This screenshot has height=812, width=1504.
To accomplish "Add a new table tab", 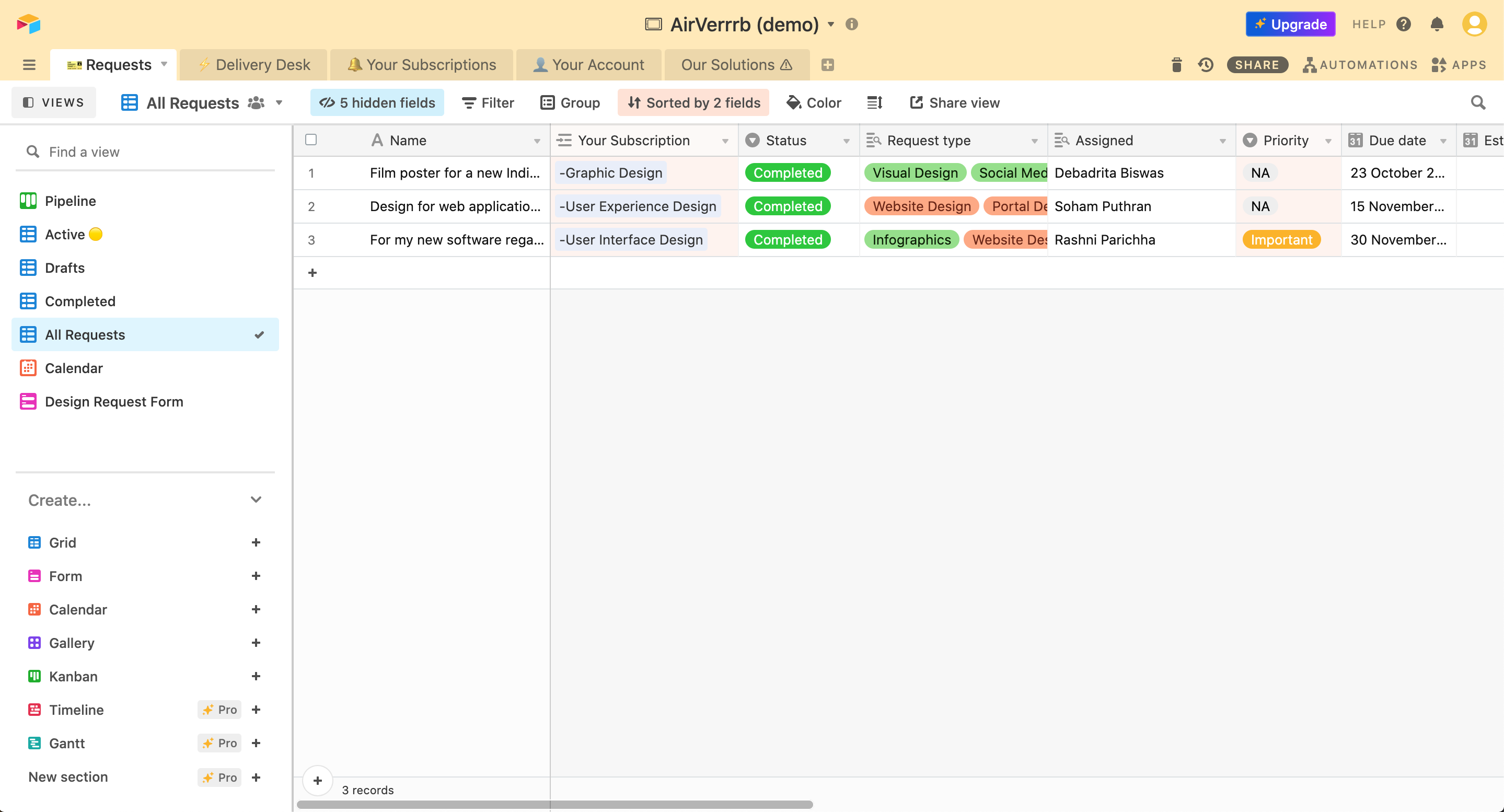I will 827,65.
